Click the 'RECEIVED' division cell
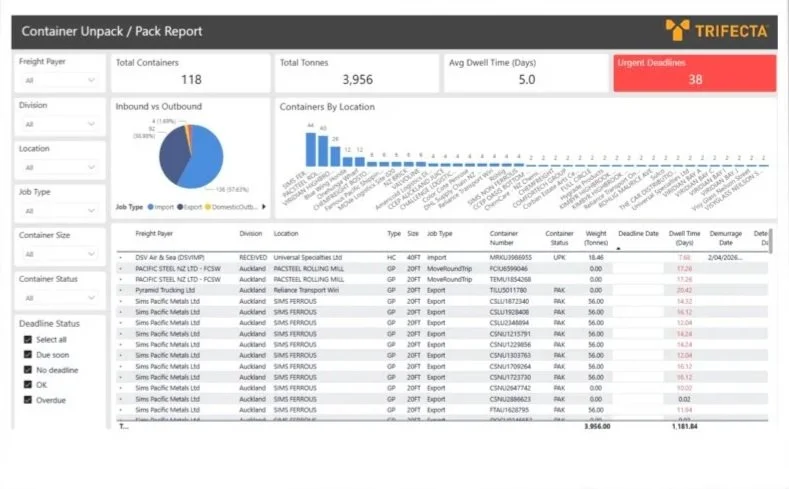Image resolution: width=789 pixels, height=489 pixels. click(x=253, y=258)
